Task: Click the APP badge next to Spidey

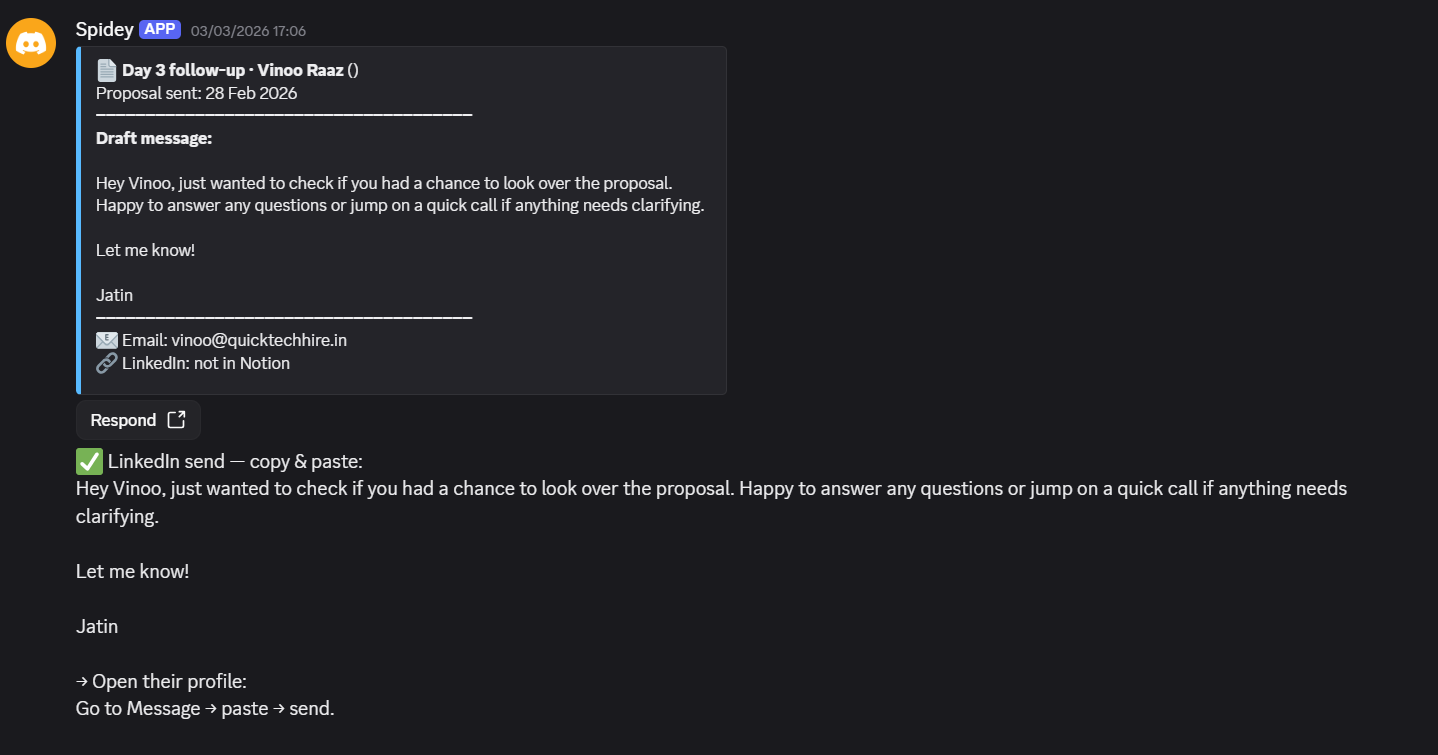Action: pos(160,29)
